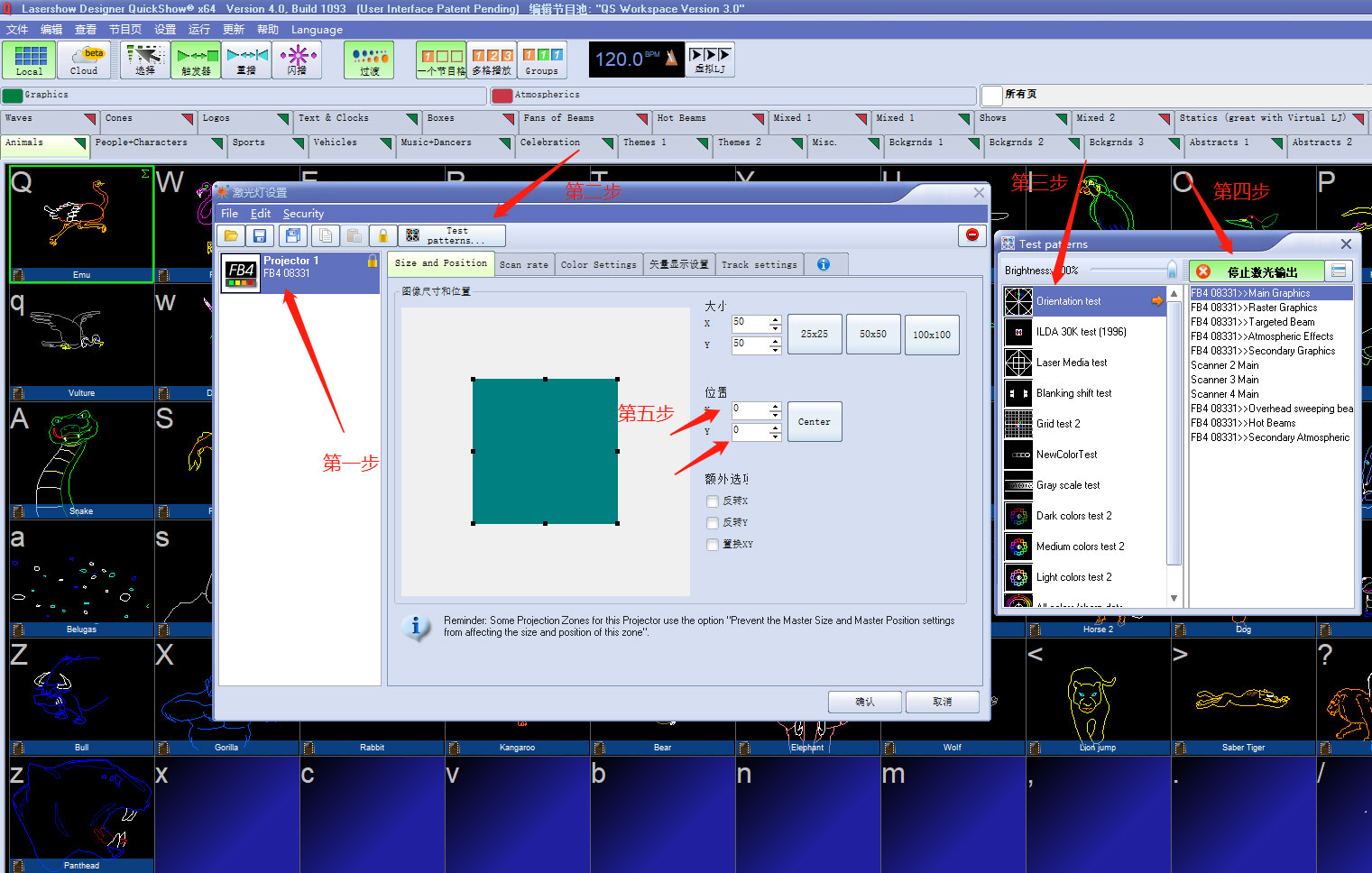Open the File menu in laser settings
Screen dimensions: 1372x873
(230, 214)
